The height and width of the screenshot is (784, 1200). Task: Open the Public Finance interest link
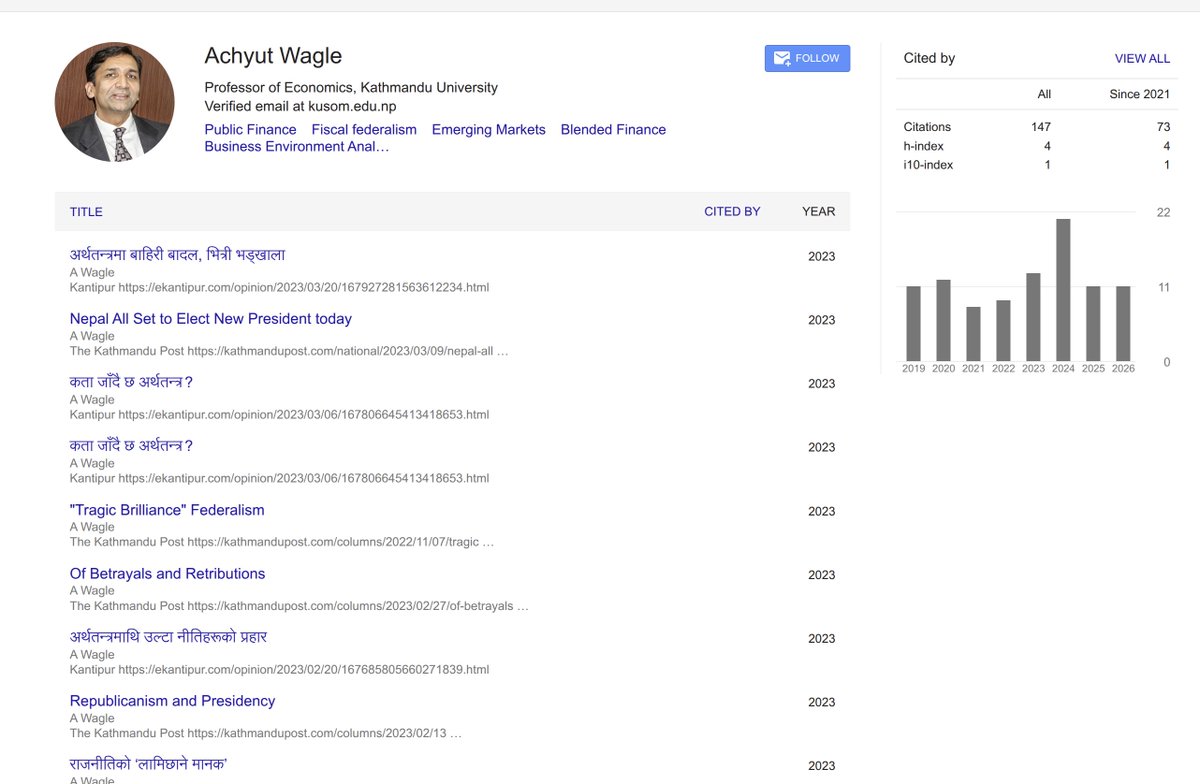(x=250, y=129)
